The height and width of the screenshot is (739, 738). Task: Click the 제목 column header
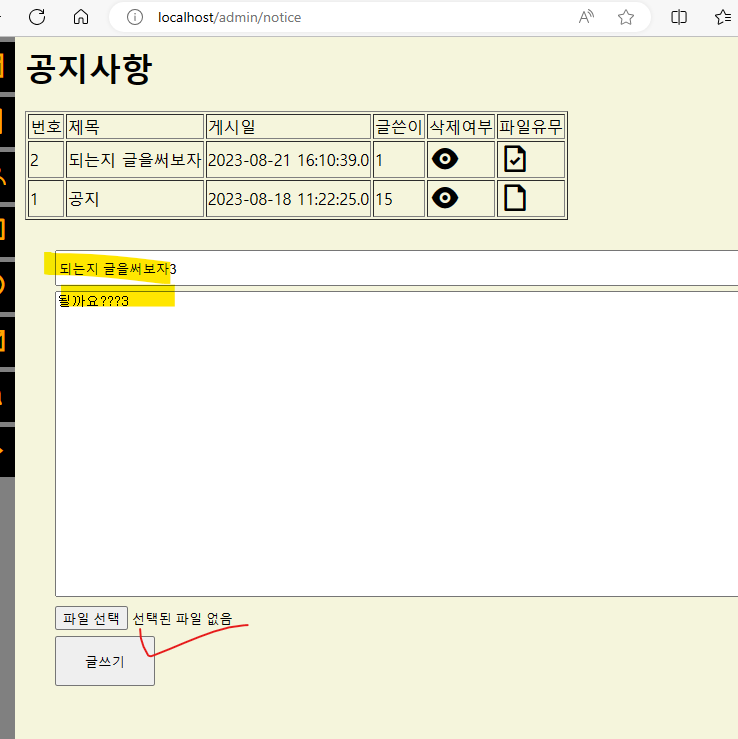point(135,126)
